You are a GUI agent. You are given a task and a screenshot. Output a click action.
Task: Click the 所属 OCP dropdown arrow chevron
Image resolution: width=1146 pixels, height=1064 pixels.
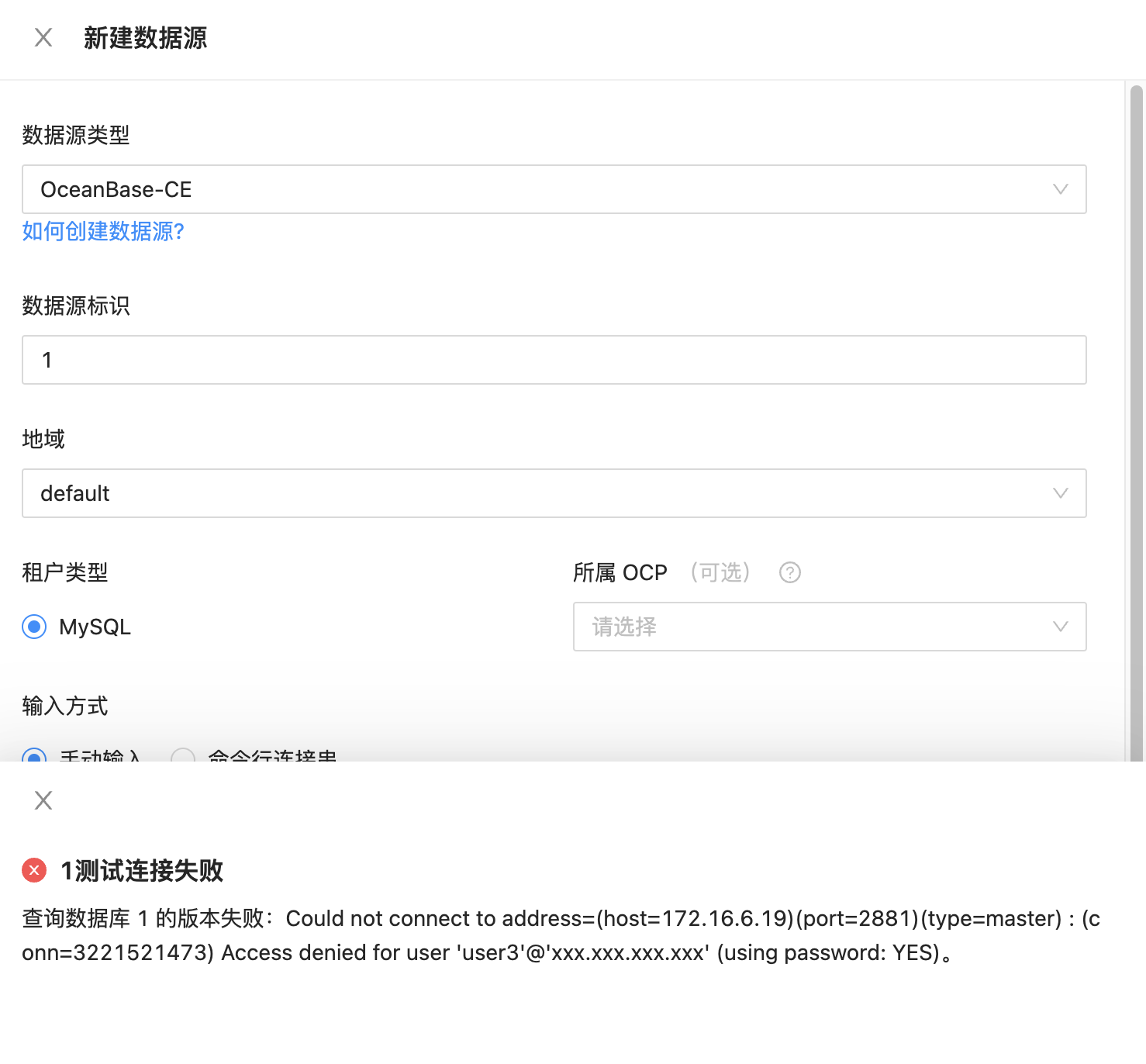(x=1061, y=627)
